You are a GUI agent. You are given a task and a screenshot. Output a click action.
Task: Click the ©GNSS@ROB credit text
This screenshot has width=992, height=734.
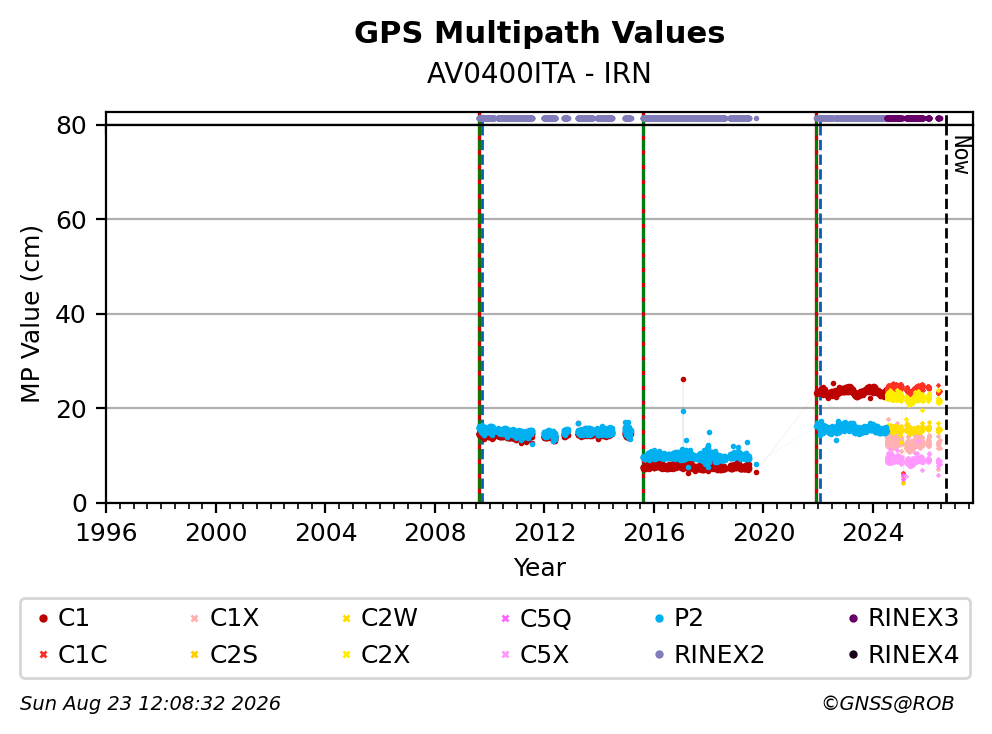[888, 704]
